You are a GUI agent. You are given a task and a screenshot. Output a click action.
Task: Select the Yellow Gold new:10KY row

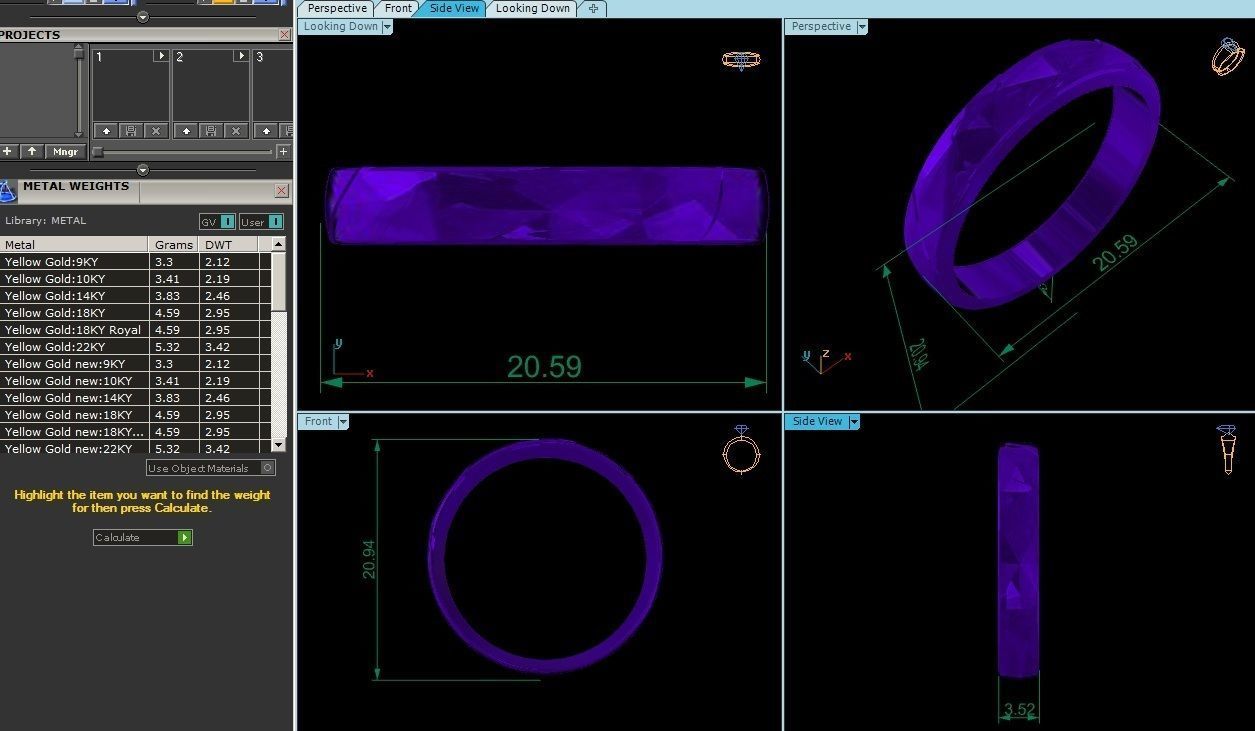click(135, 381)
